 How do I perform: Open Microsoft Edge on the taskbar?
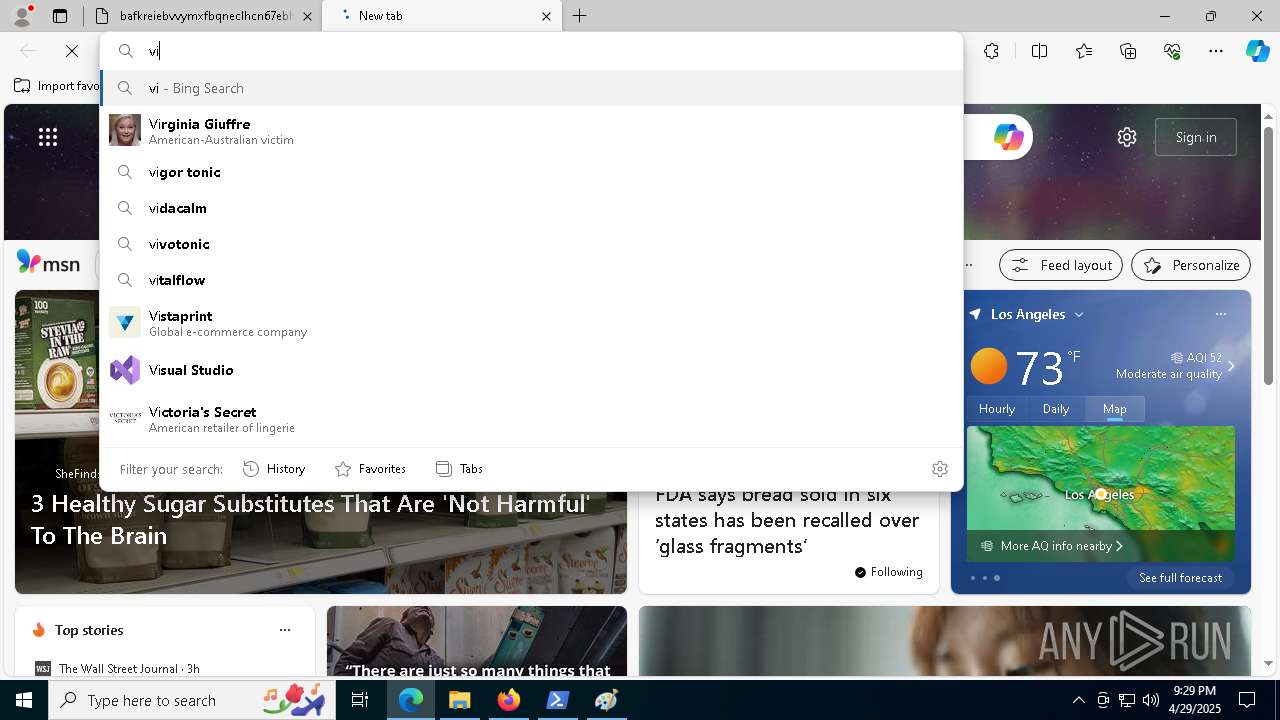[x=411, y=700]
